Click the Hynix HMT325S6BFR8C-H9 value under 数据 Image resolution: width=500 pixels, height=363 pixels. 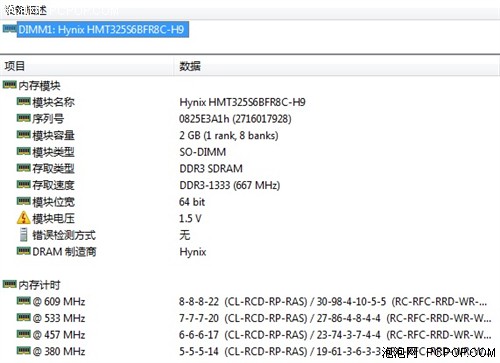click(x=242, y=102)
